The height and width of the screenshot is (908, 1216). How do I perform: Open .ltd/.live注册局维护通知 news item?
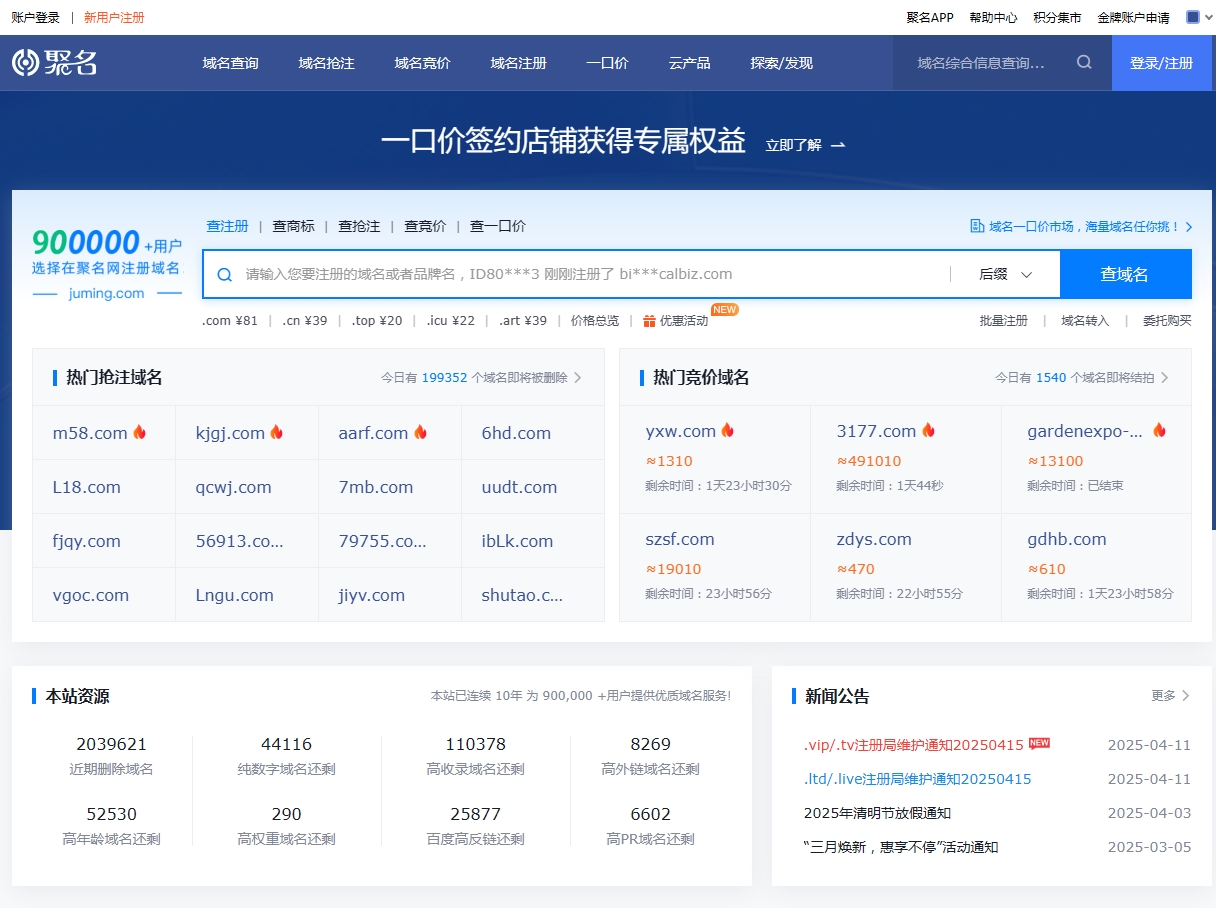[918, 779]
